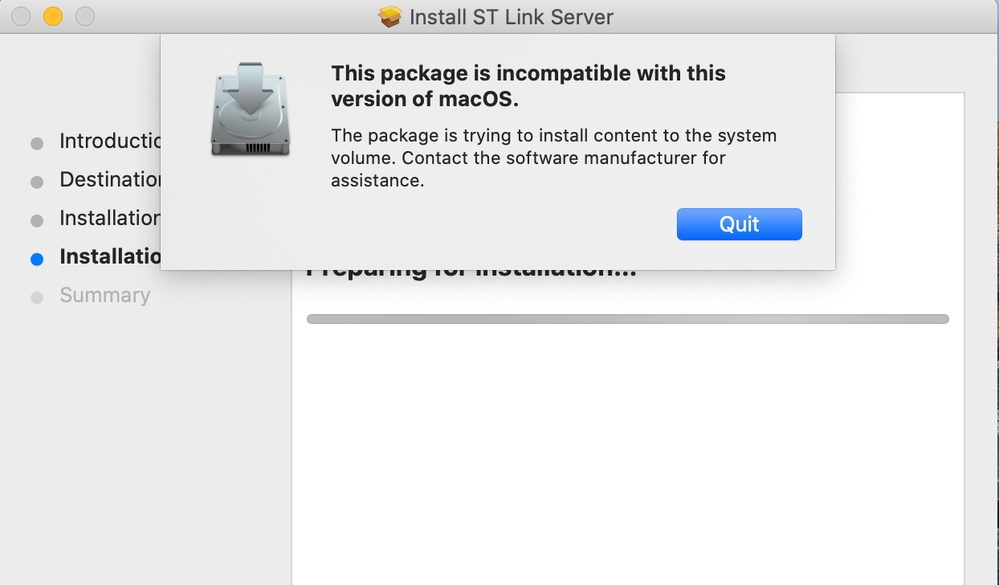Click the gray bullet beside Introduction
999x585 pixels.
point(37,143)
